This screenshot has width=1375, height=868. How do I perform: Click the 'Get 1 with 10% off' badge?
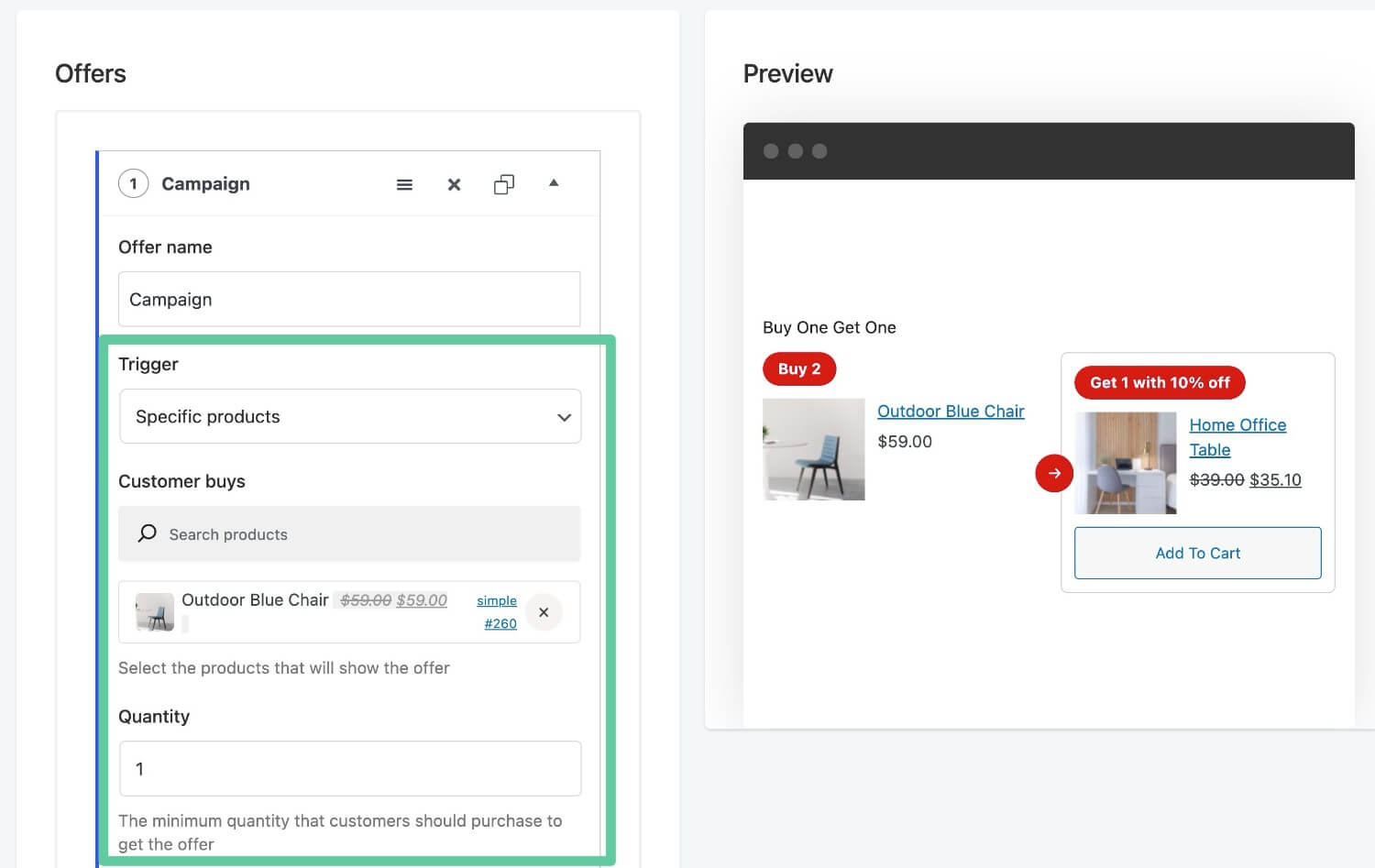(1160, 382)
